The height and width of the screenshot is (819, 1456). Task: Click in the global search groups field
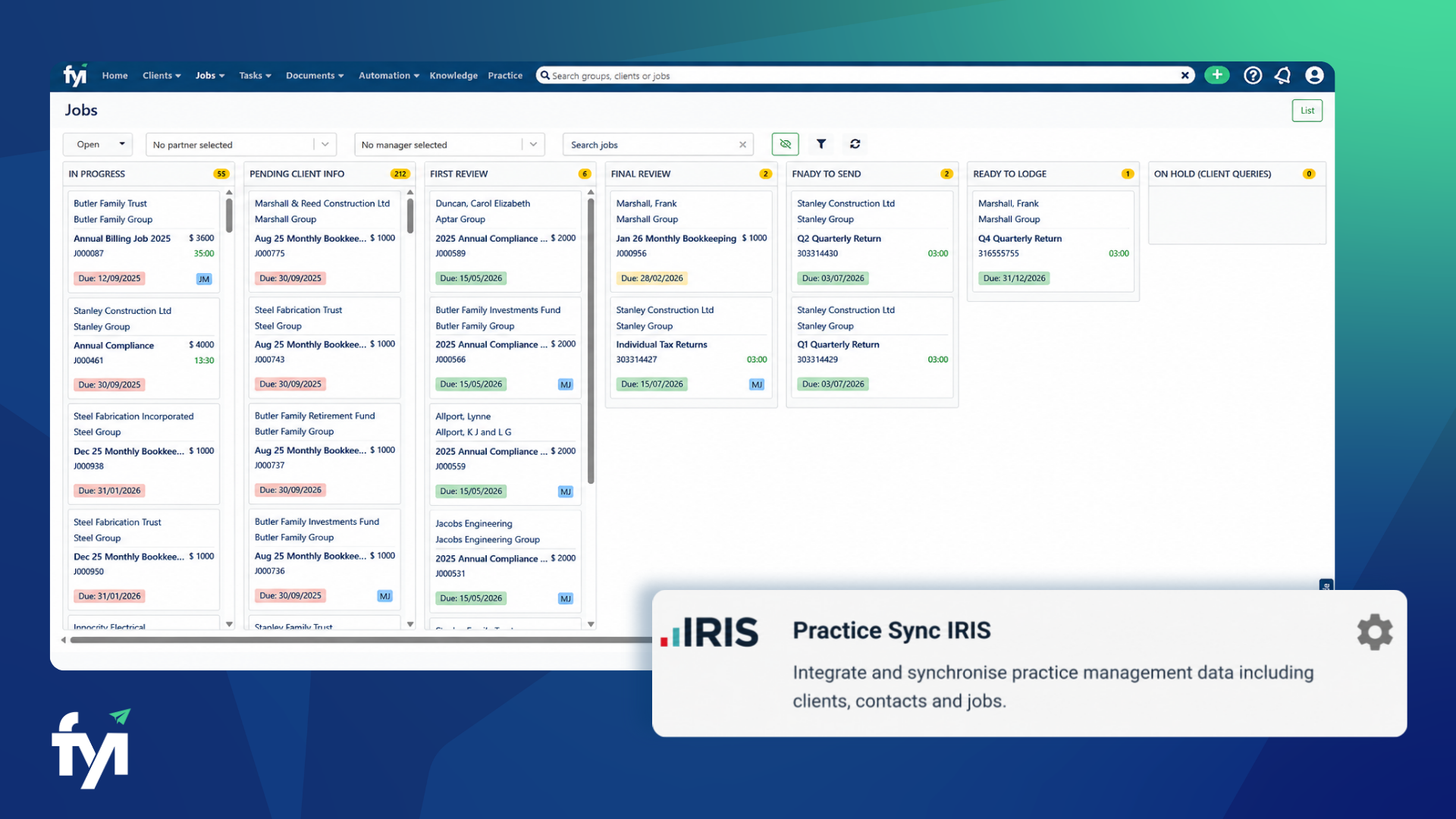(x=864, y=75)
